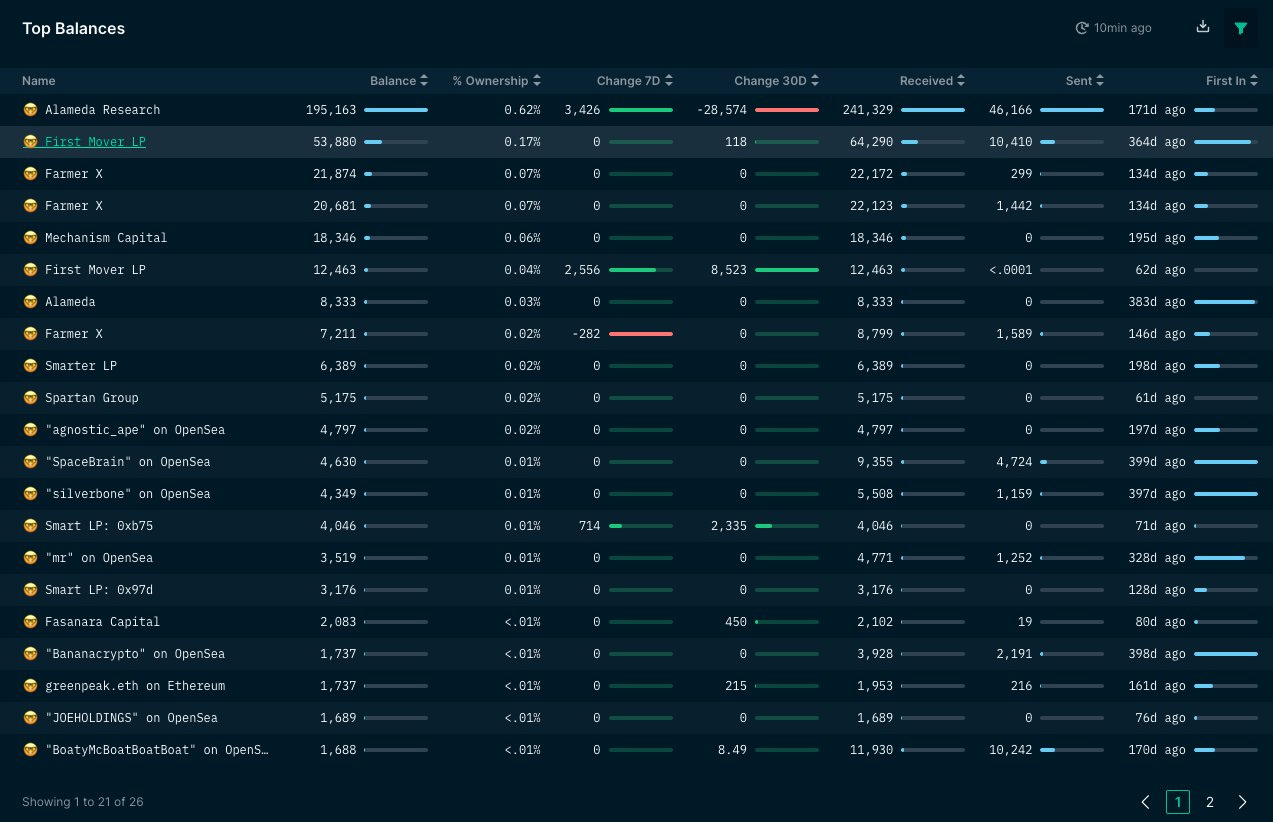Sort by Received column header
This screenshot has height=822, width=1273.
(x=933, y=80)
